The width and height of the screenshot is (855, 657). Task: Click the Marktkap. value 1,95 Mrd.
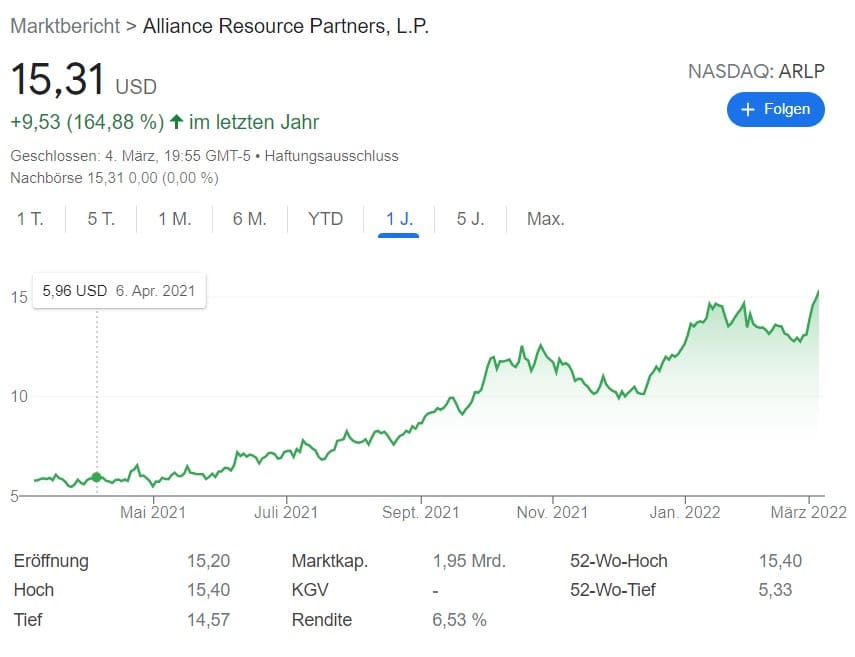click(x=469, y=561)
